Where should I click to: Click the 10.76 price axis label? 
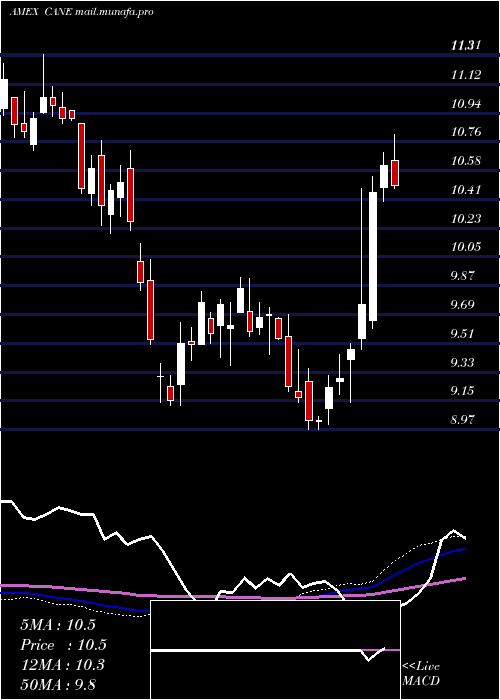[466, 132]
